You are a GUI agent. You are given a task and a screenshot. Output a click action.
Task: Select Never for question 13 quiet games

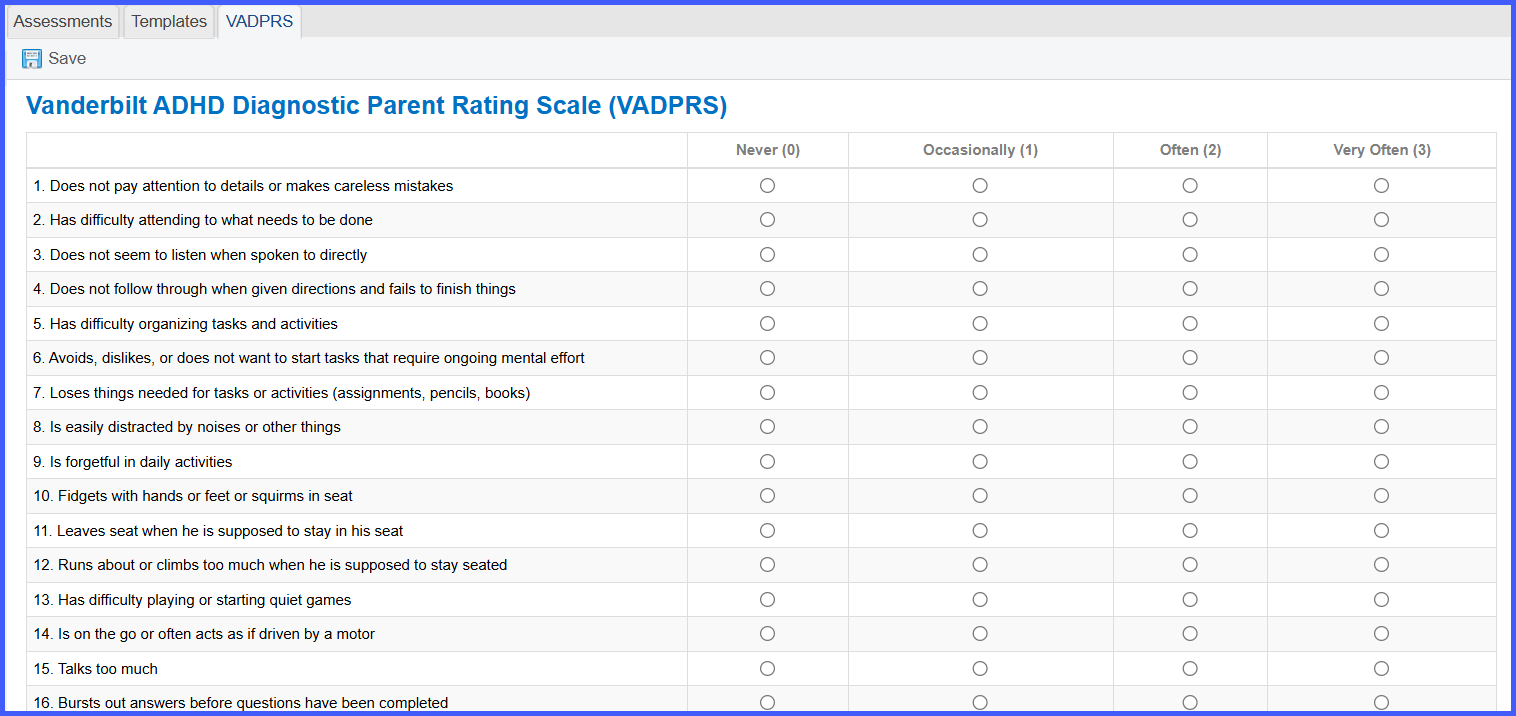[768, 600]
